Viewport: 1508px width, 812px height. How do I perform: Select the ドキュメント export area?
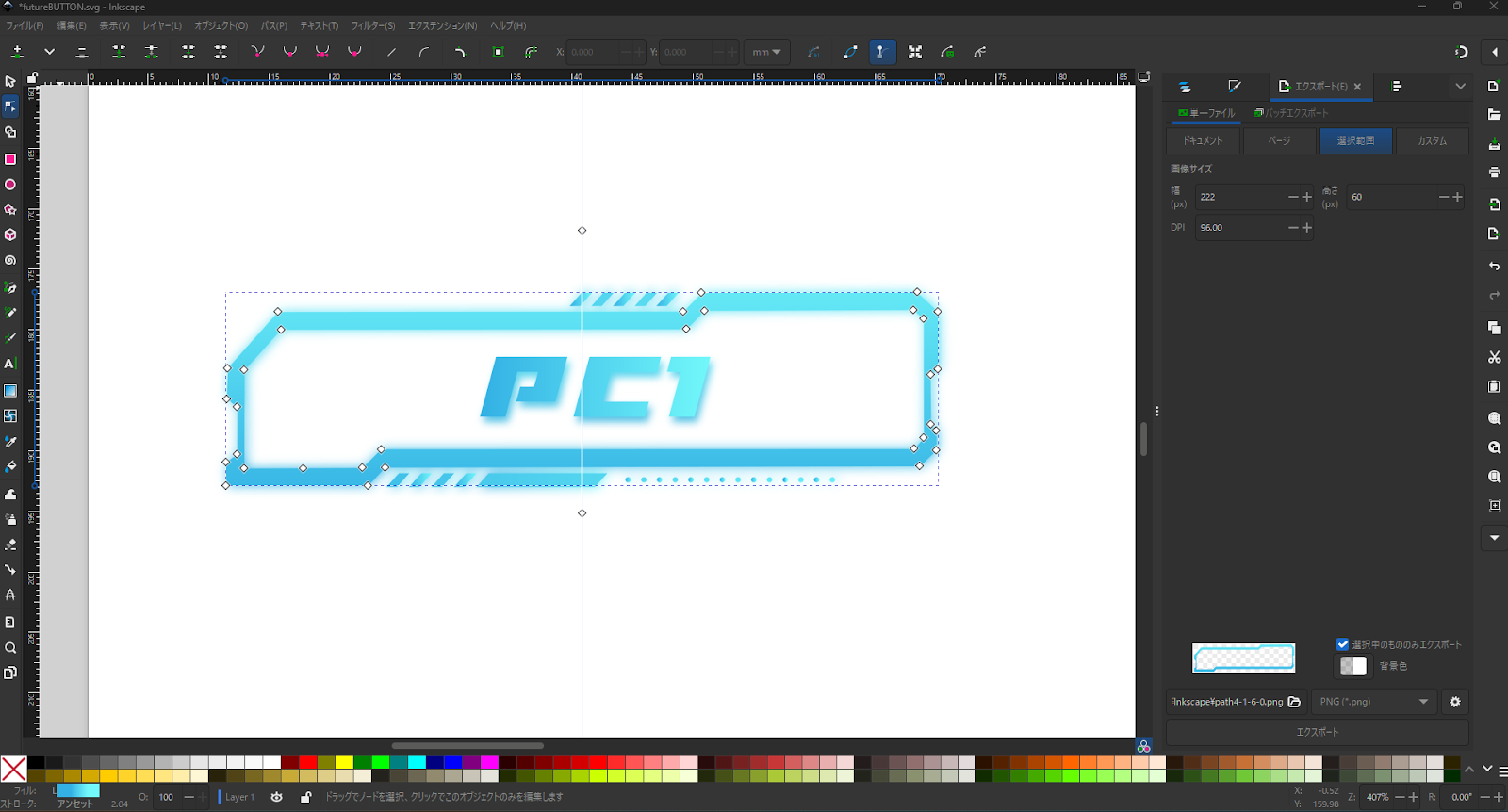click(1203, 140)
